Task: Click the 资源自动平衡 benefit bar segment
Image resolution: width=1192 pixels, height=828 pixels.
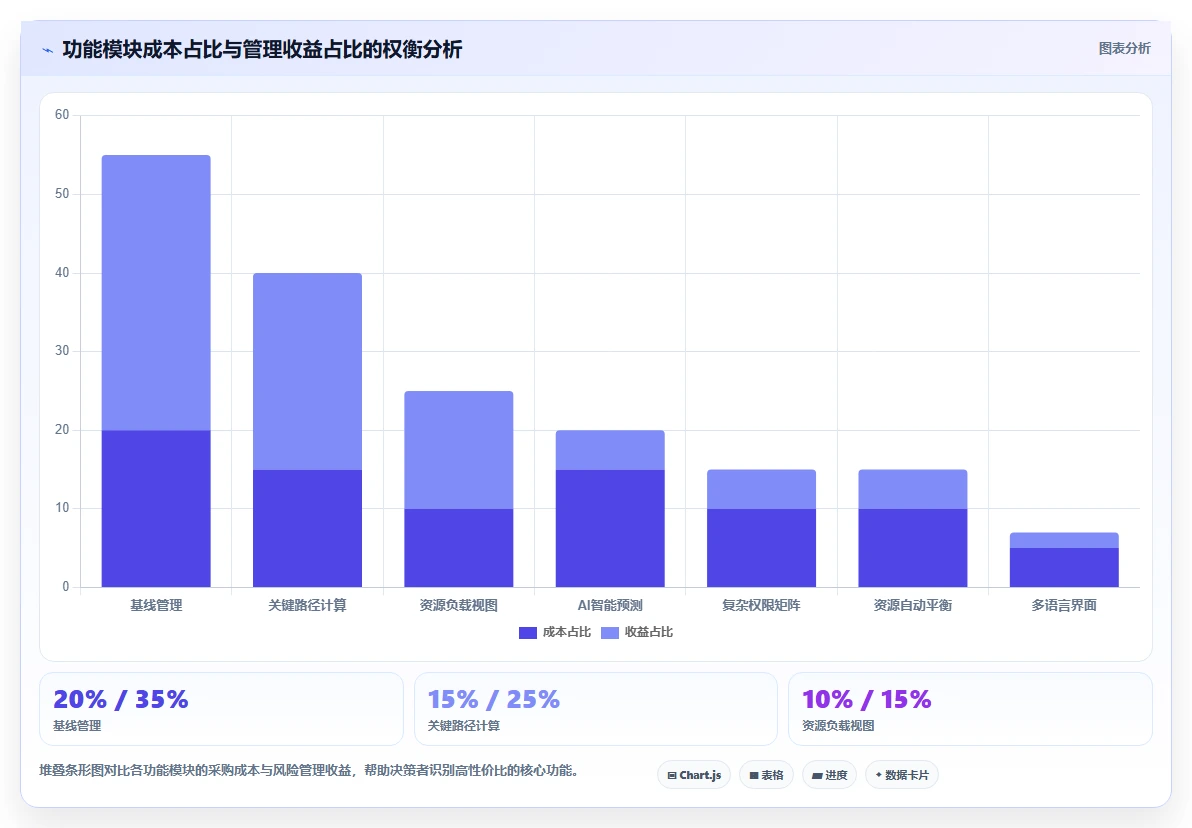Action: [912, 489]
